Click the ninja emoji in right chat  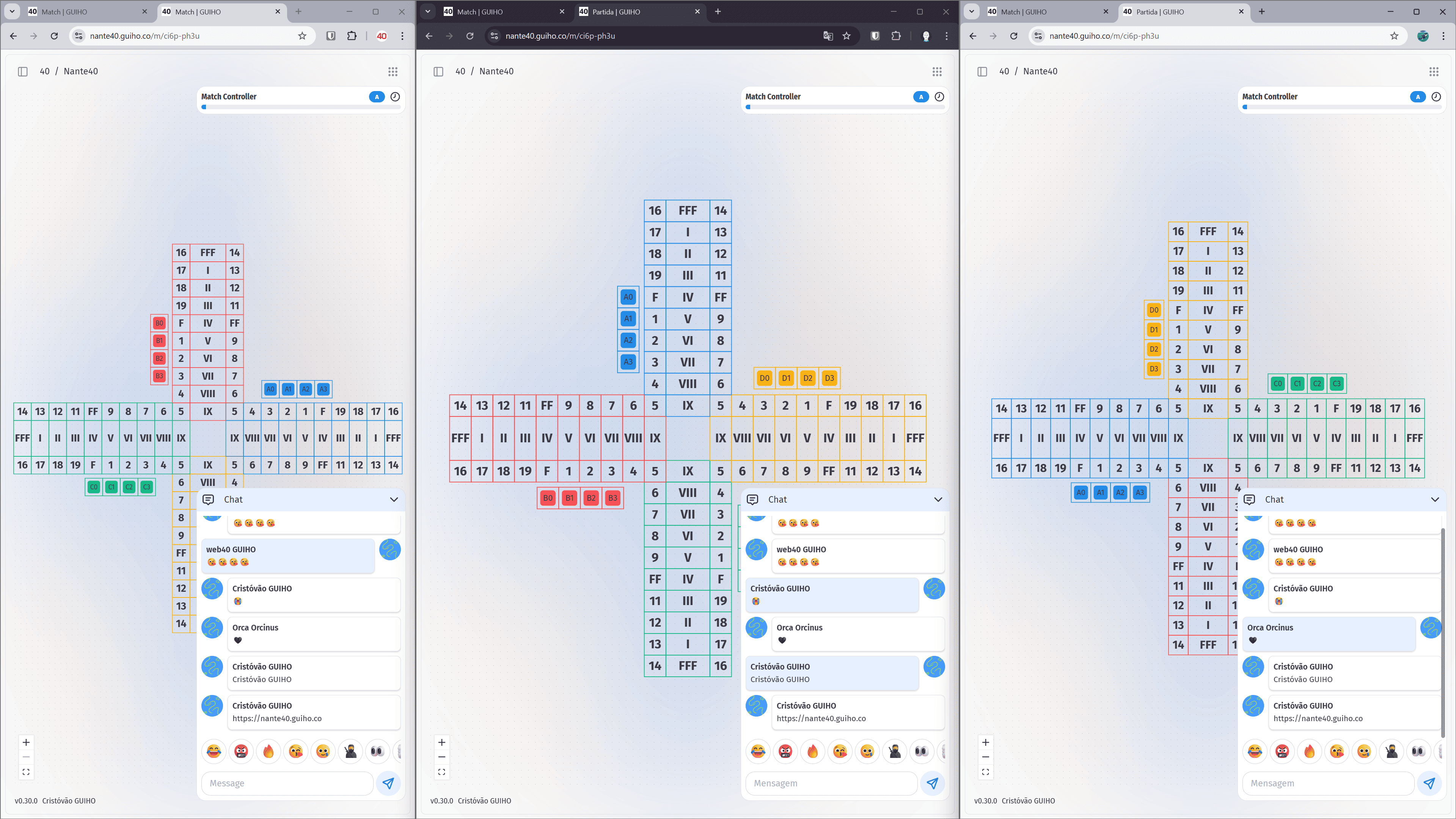[x=1392, y=751]
